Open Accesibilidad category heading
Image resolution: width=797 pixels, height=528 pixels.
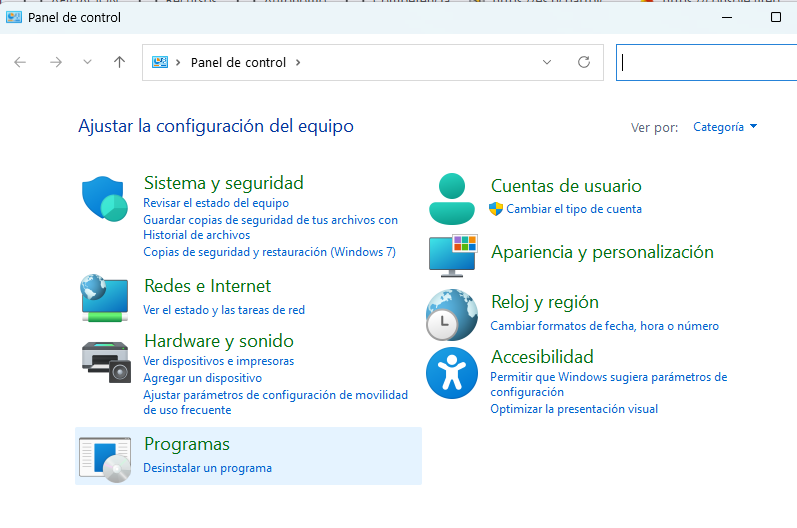coord(542,357)
